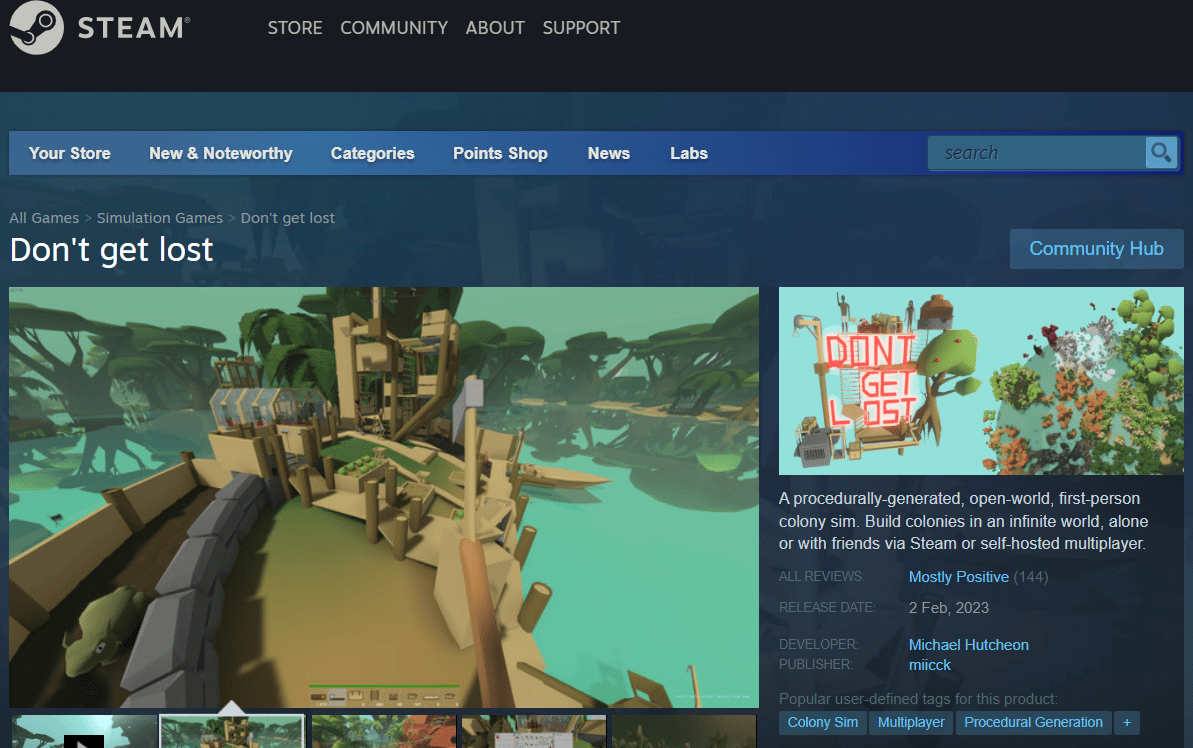Open developer Michael Hutcheon's page

pyautogui.click(x=968, y=645)
